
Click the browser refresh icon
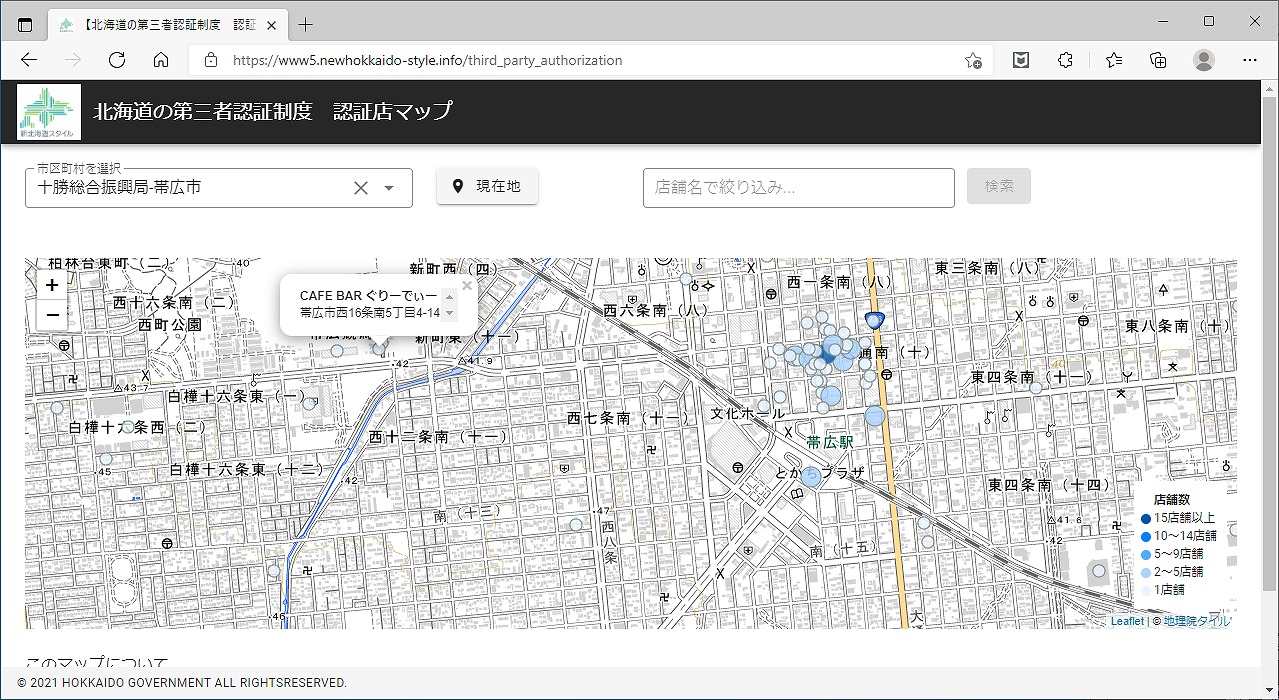pyautogui.click(x=117, y=60)
